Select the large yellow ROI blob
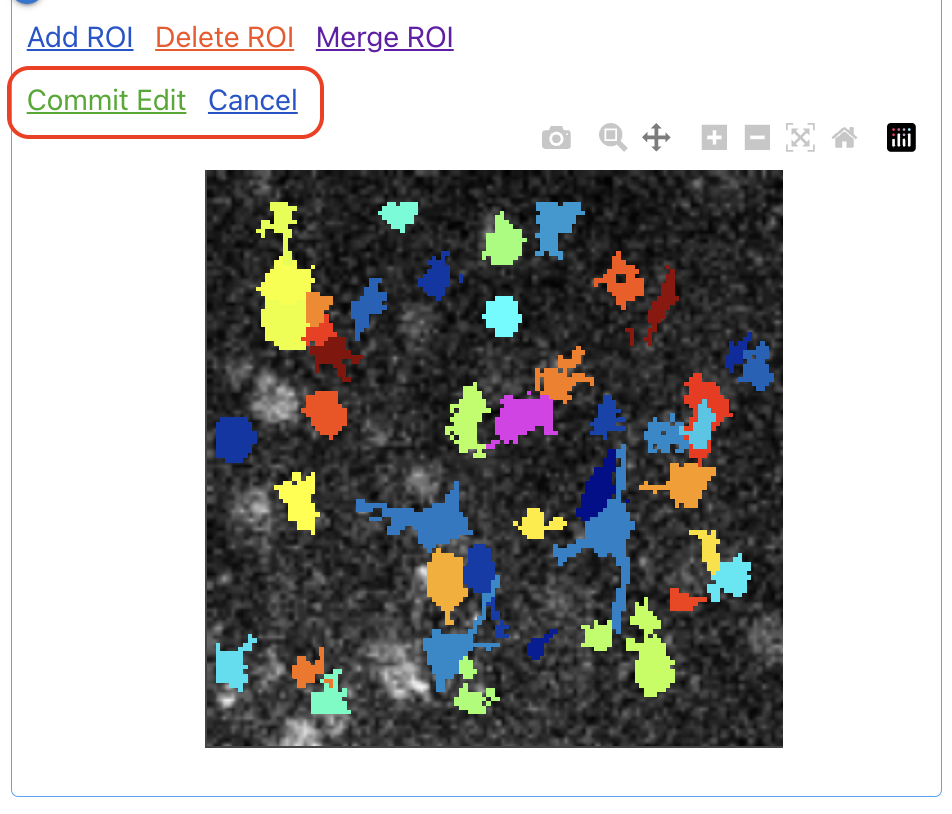This screenshot has height=814, width=952. [284, 304]
